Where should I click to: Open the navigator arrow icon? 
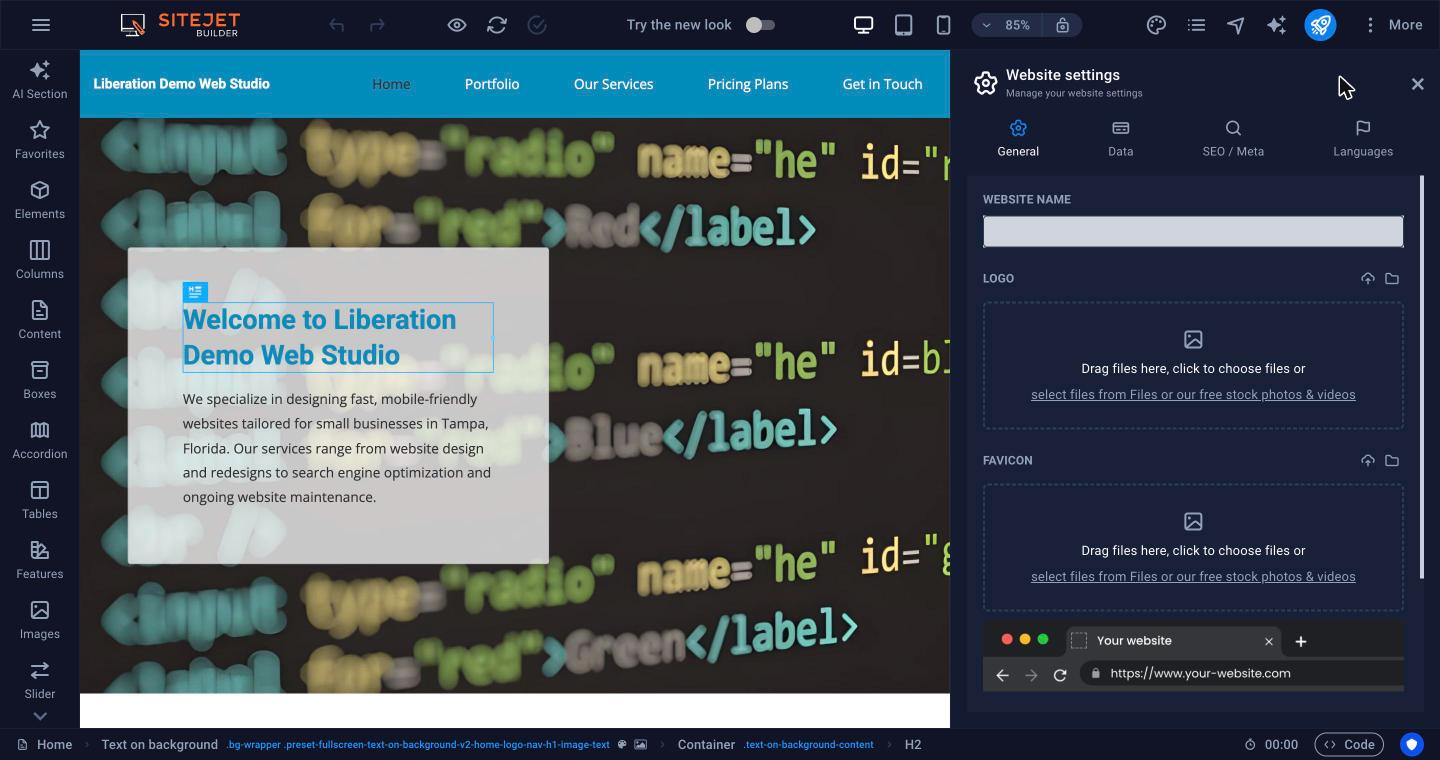(x=1236, y=25)
